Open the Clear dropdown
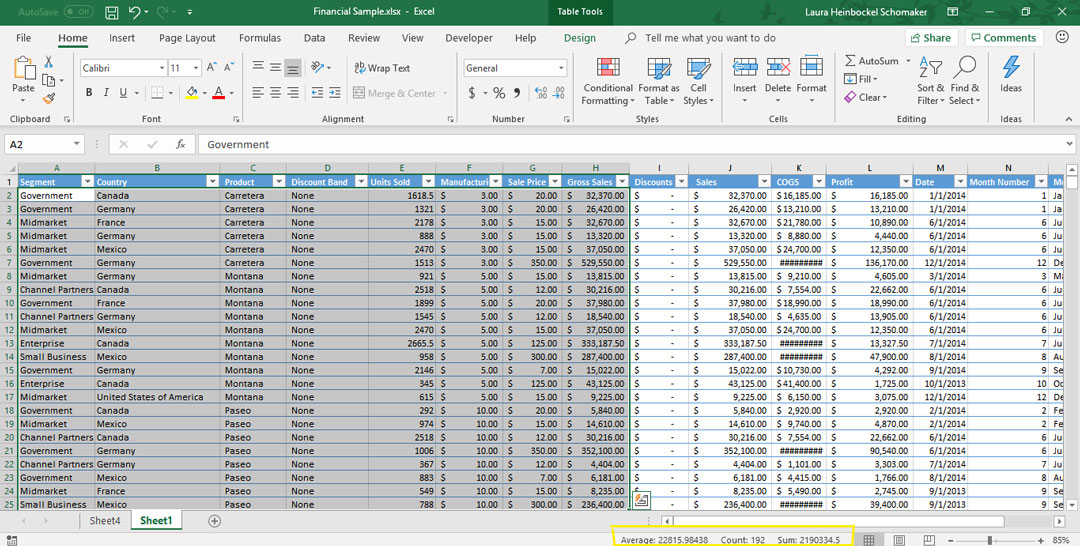The height and width of the screenshot is (546, 1080). (x=866, y=98)
